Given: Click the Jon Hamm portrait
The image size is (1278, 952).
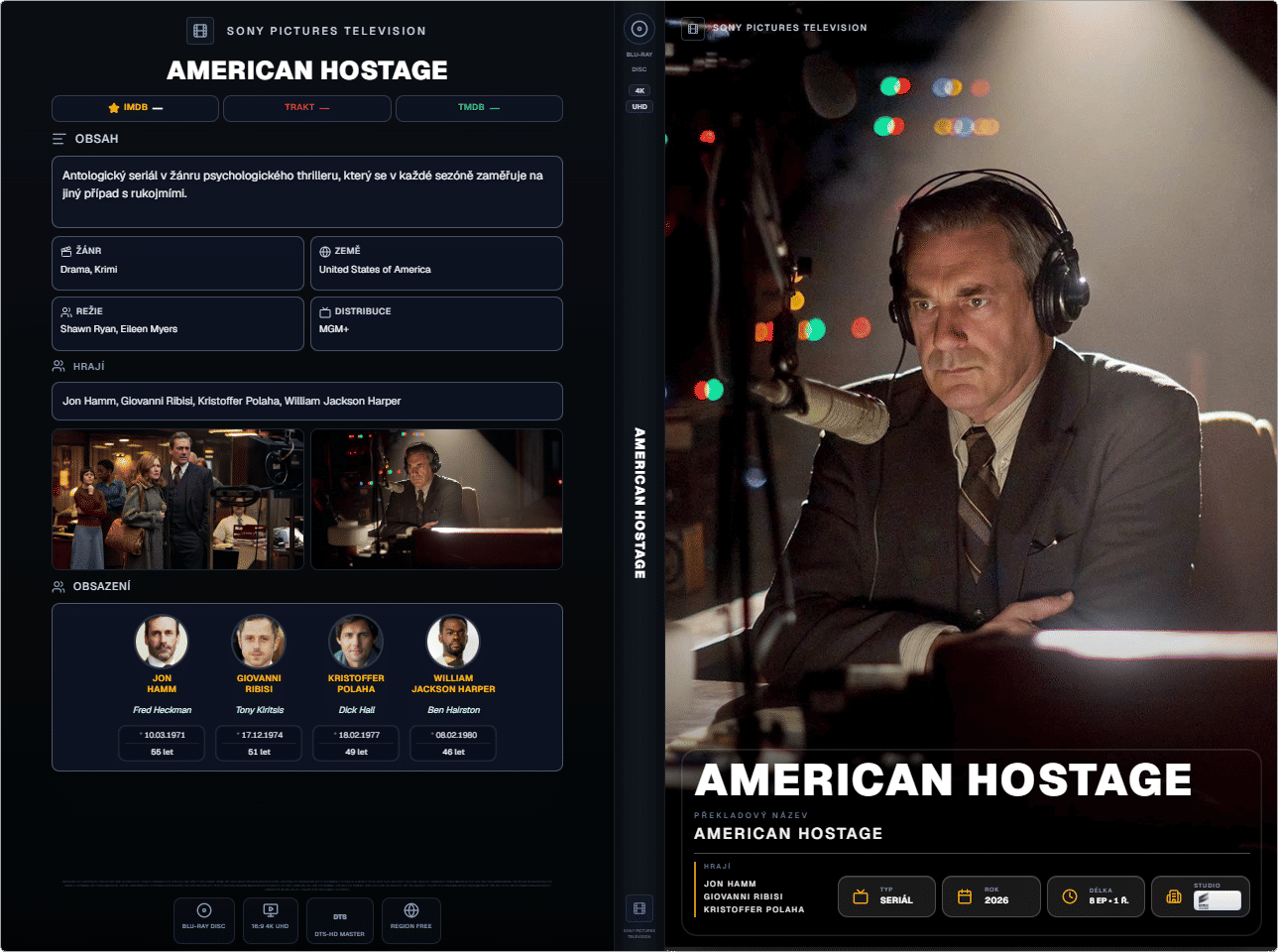Looking at the screenshot, I should pos(162,642).
